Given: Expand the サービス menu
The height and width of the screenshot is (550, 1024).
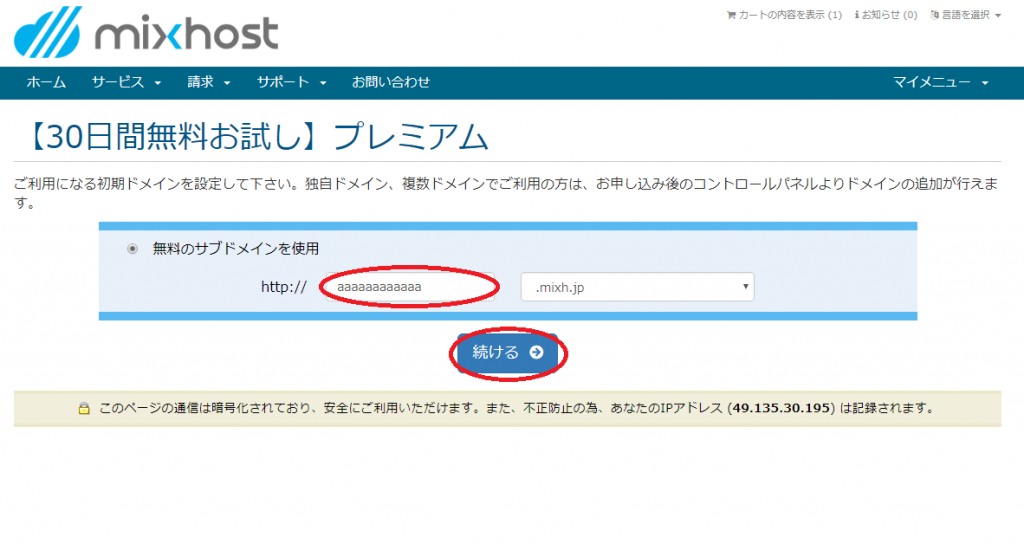Looking at the screenshot, I should pyautogui.click(x=126, y=82).
